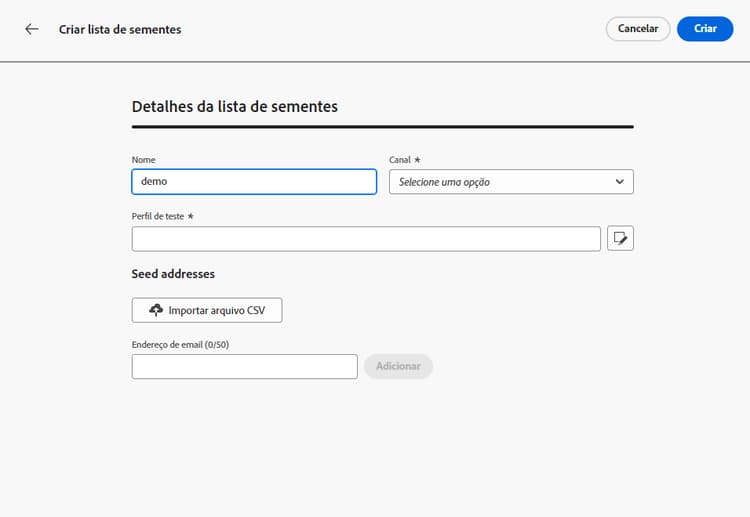Focus the Nome field containing 'demo'
The width and height of the screenshot is (750, 517).
[254, 182]
